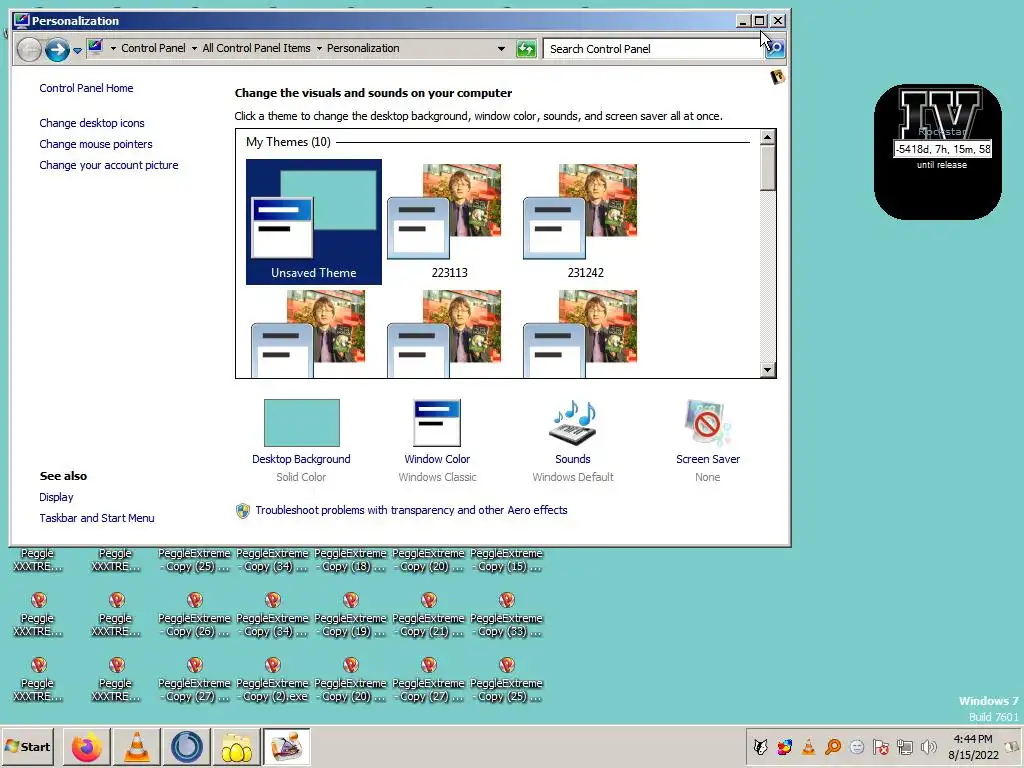
Task: Select PeggleExtreme - Copy (21) desktop icon
Action: pyautogui.click(x=428, y=616)
